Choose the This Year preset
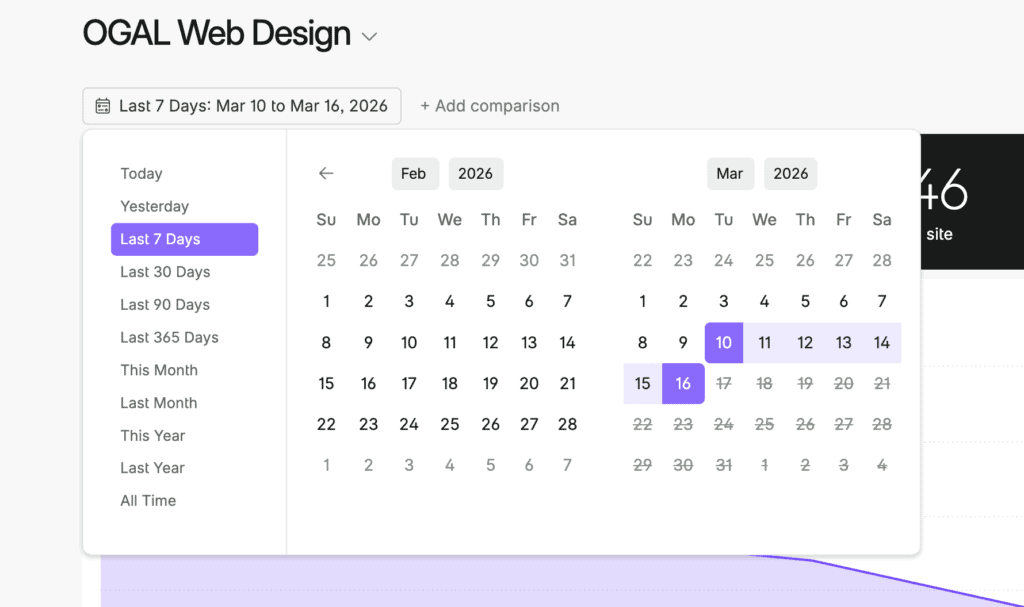 coord(152,435)
